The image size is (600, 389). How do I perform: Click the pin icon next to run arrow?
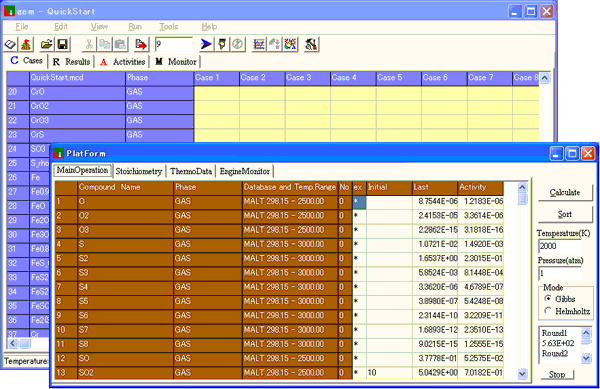pyautogui.click(x=222, y=45)
